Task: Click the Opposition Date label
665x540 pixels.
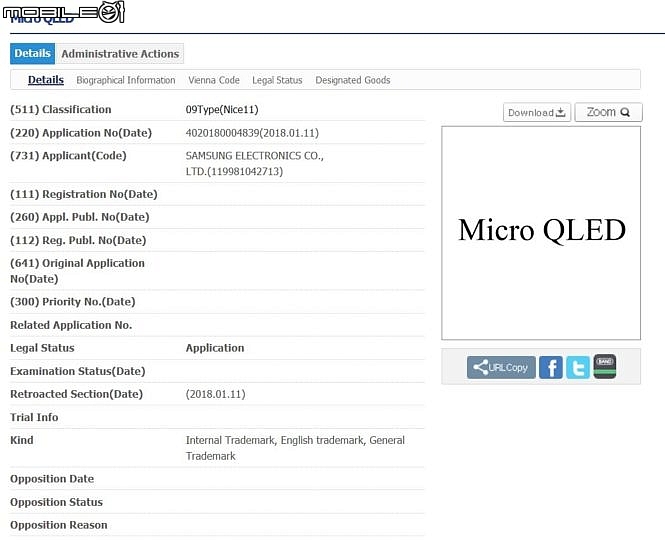Action: point(52,479)
